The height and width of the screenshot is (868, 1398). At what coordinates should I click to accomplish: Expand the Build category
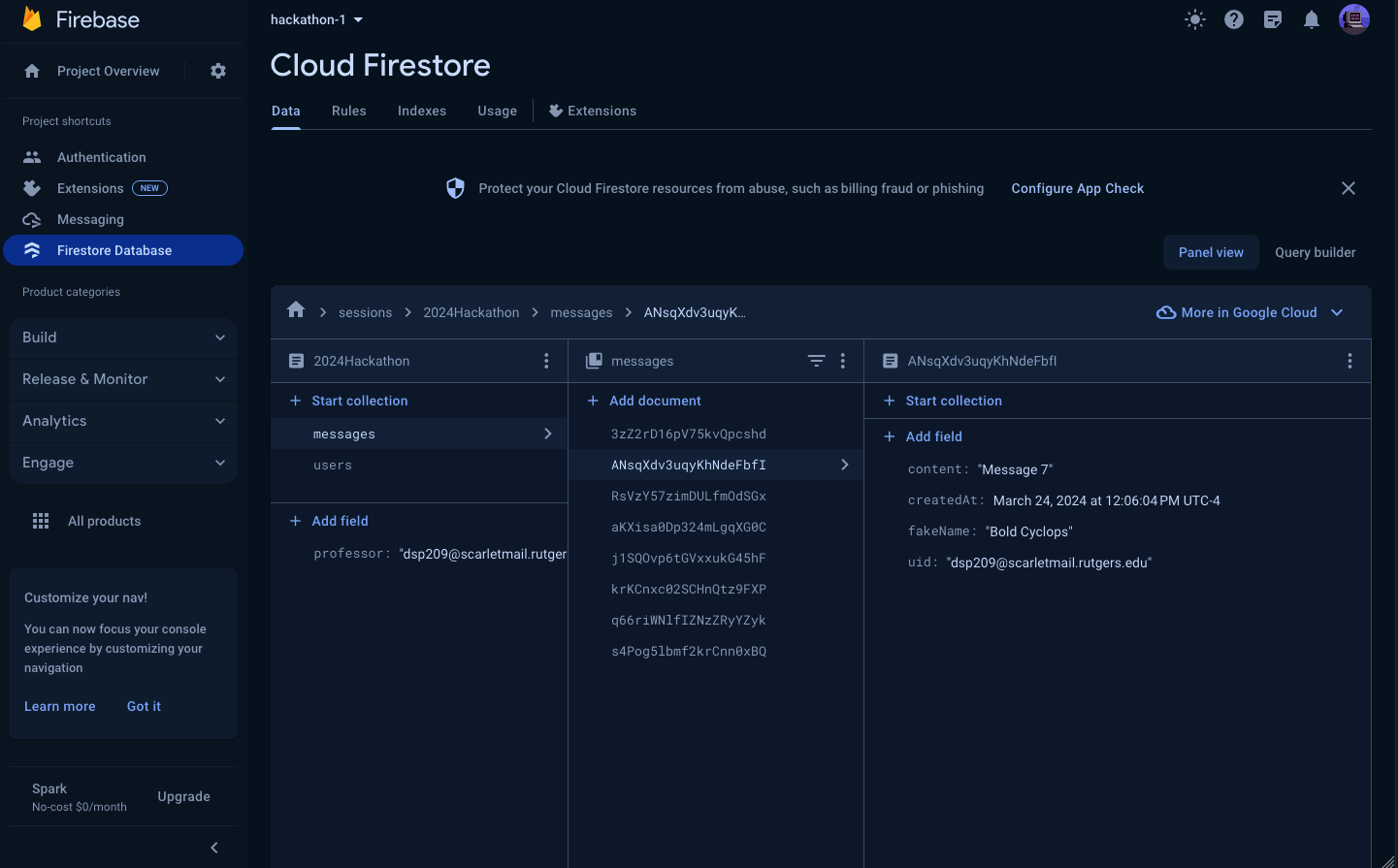click(123, 338)
